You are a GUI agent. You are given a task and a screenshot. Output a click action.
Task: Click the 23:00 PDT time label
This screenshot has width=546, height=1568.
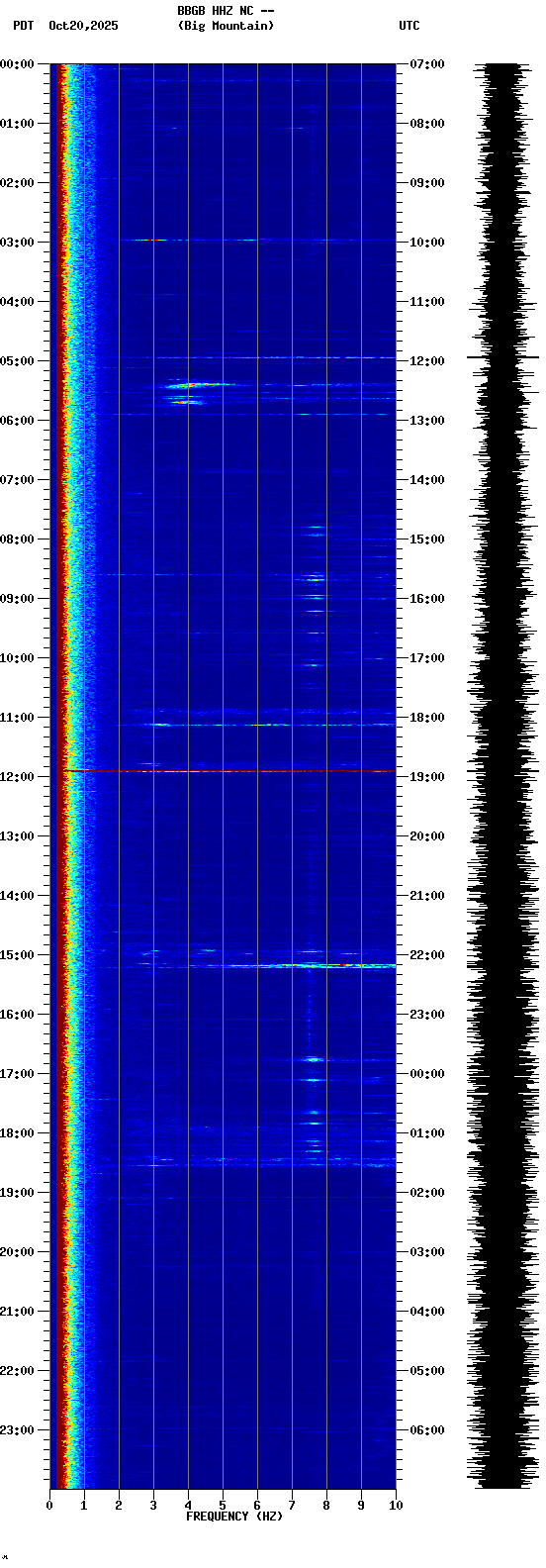[x=17, y=1430]
